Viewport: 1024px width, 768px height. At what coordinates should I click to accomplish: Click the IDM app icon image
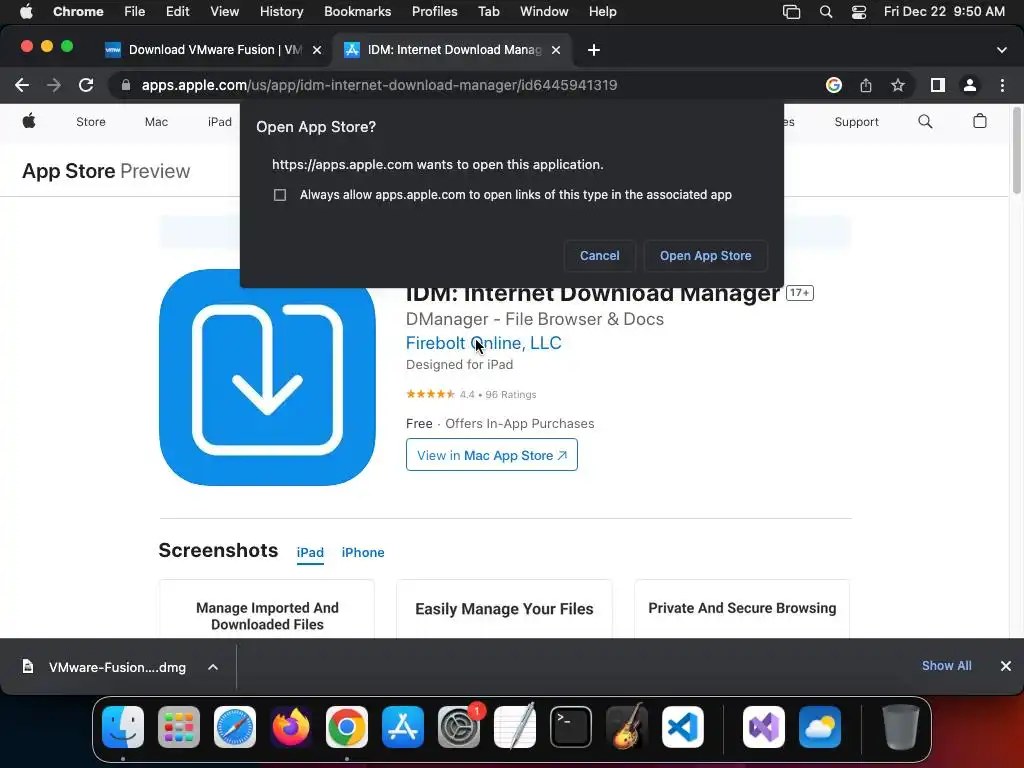(x=267, y=377)
